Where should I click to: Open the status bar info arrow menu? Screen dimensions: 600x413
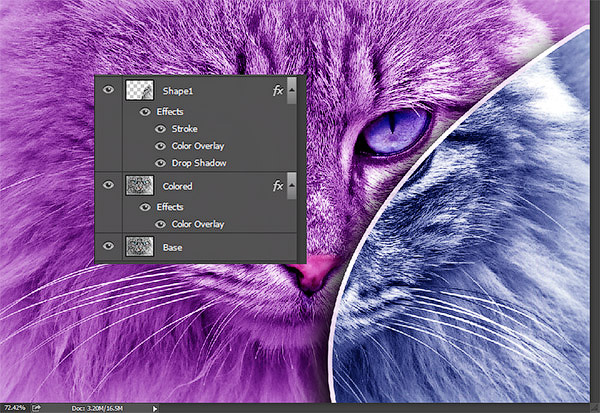155,409
